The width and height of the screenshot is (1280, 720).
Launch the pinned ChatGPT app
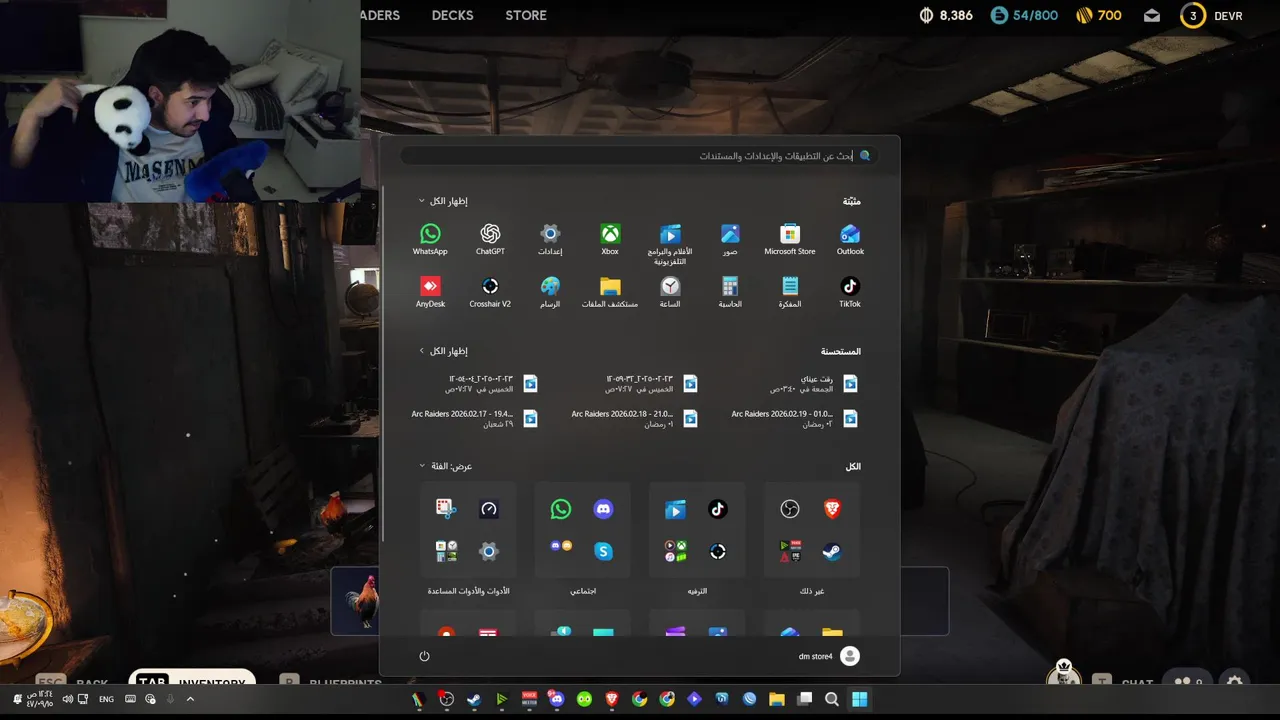[490, 239]
